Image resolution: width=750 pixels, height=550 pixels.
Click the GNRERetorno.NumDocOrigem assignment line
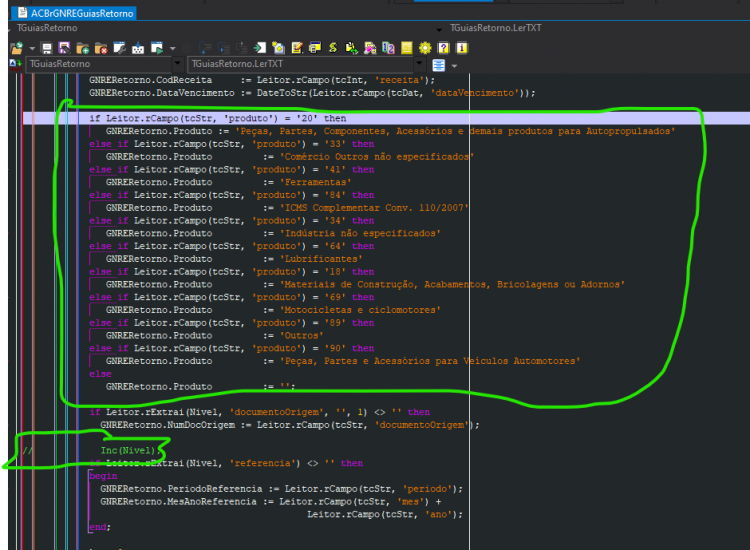coord(289,425)
